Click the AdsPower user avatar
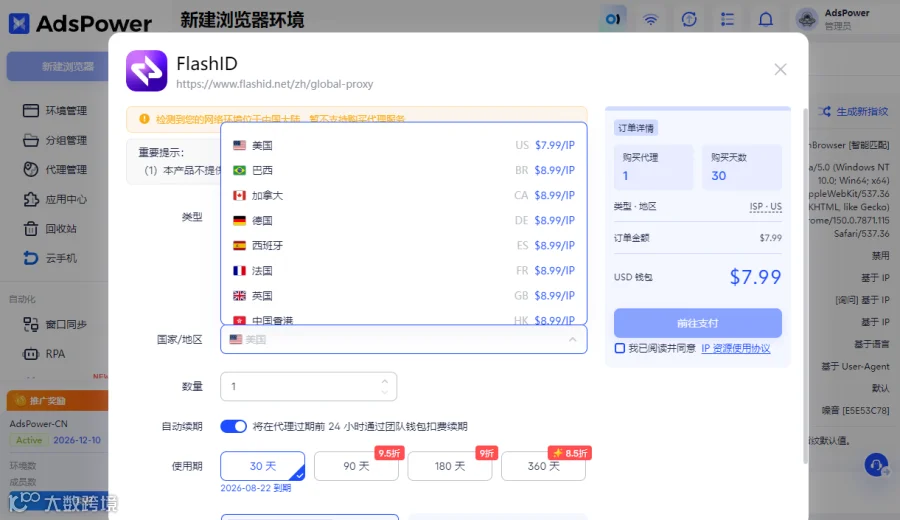 pyautogui.click(x=807, y=20)
